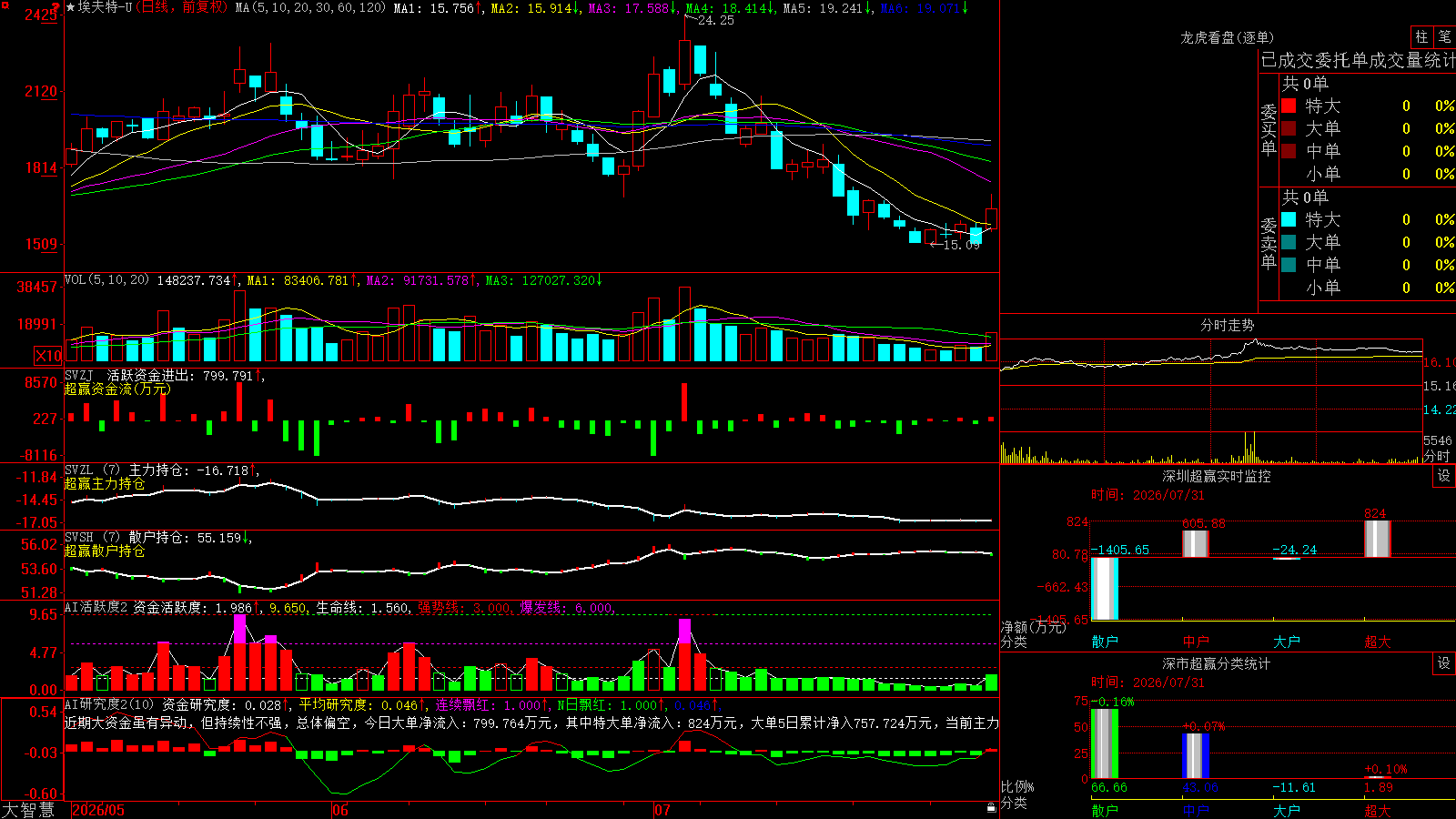The height and width of the screenshot is (819, 1456).
Task: Open 设 settings for 深圳超赢实时监控
Action: click(1444, 476)
